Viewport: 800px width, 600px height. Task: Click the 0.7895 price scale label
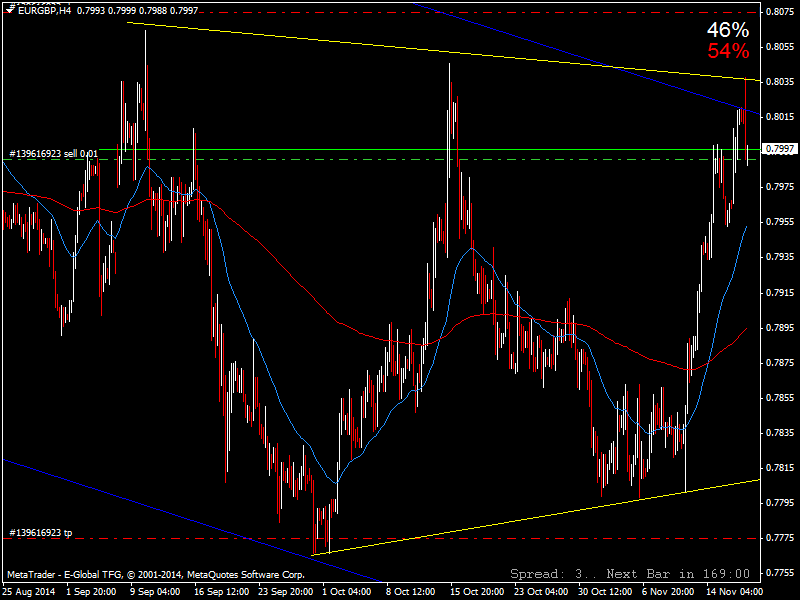780,328
